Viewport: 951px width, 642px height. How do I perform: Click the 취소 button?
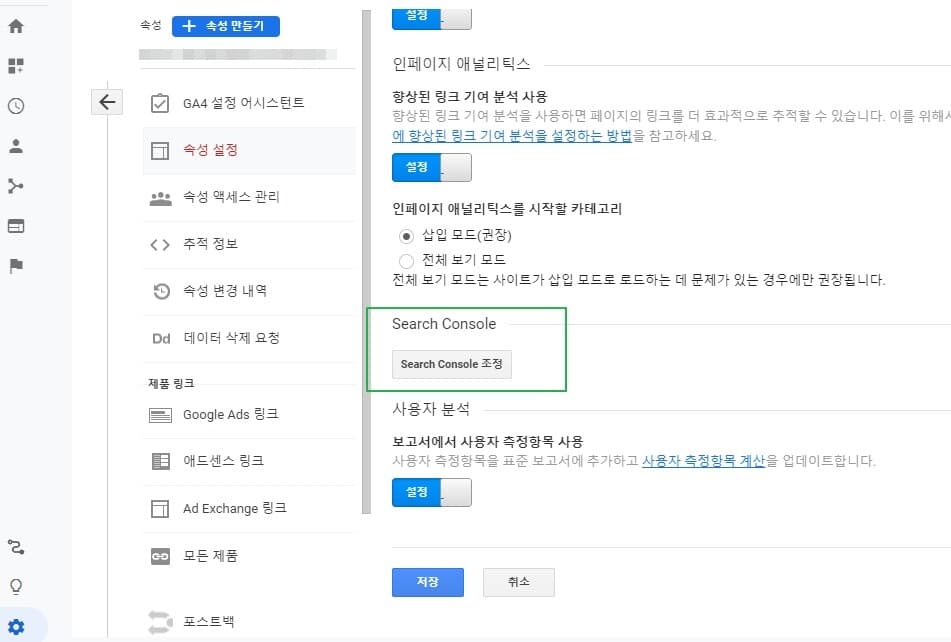click(x=519, y=582)
